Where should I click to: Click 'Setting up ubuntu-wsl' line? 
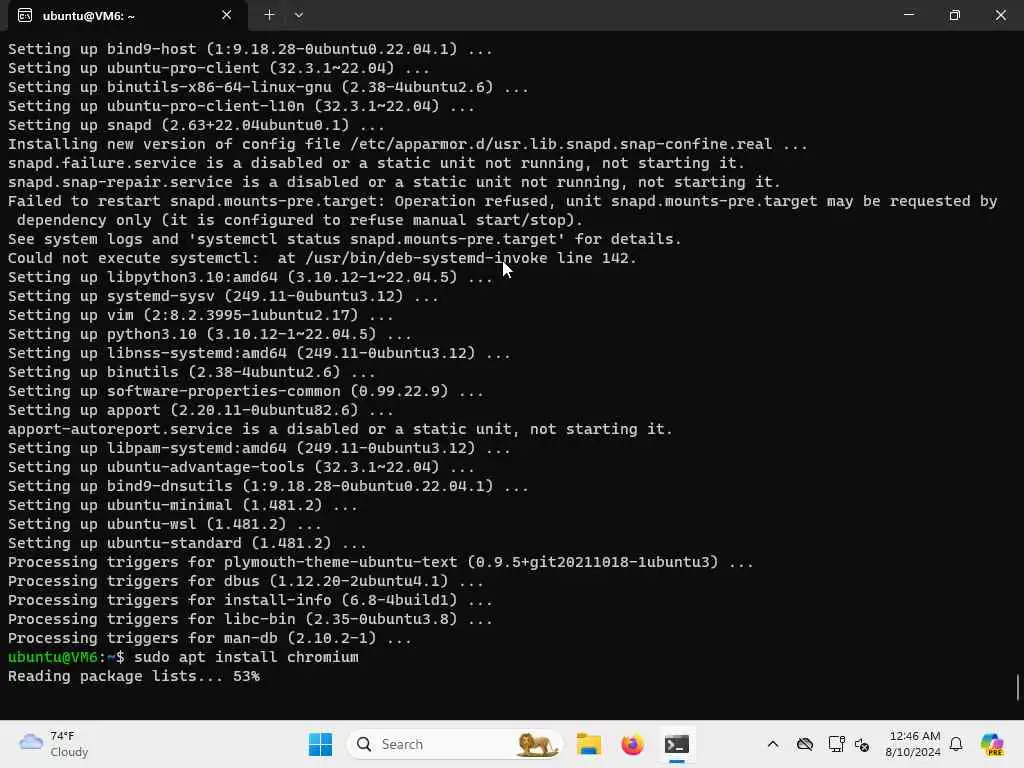click(x=165, y=524)
